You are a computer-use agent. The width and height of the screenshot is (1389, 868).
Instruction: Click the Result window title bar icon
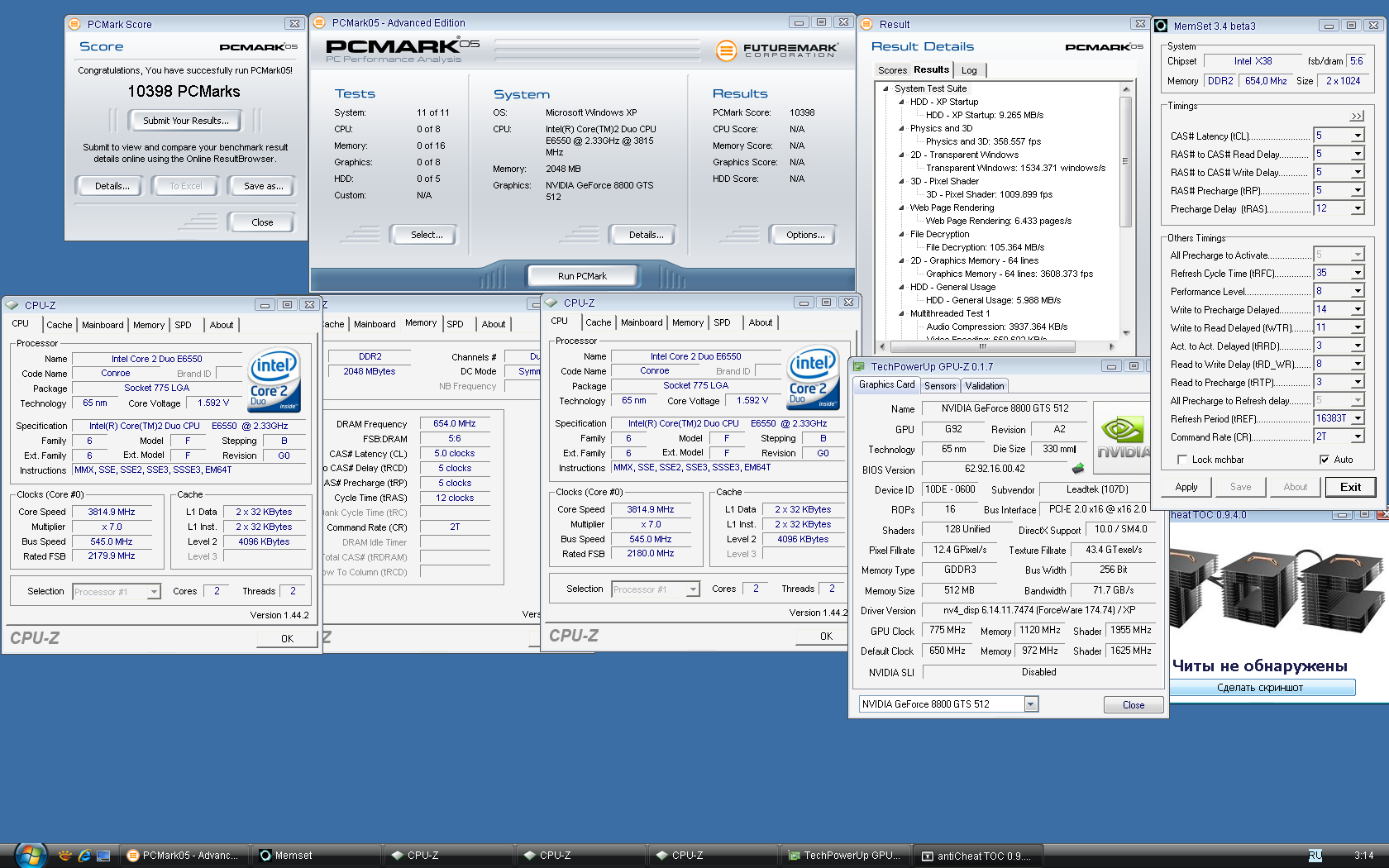(866, 24)
